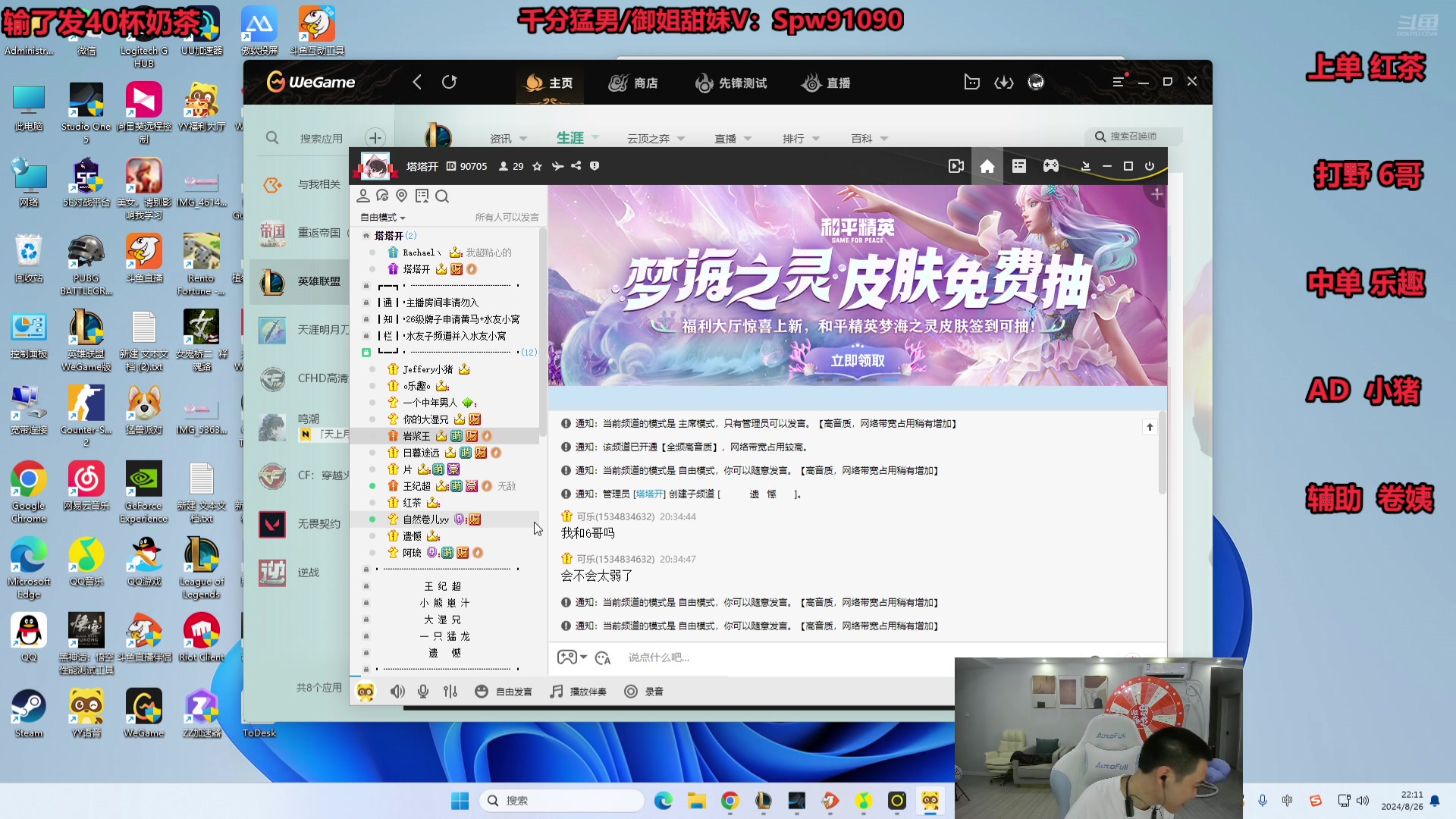
Task: Add an application with the plus button
Action: [375, 138]
